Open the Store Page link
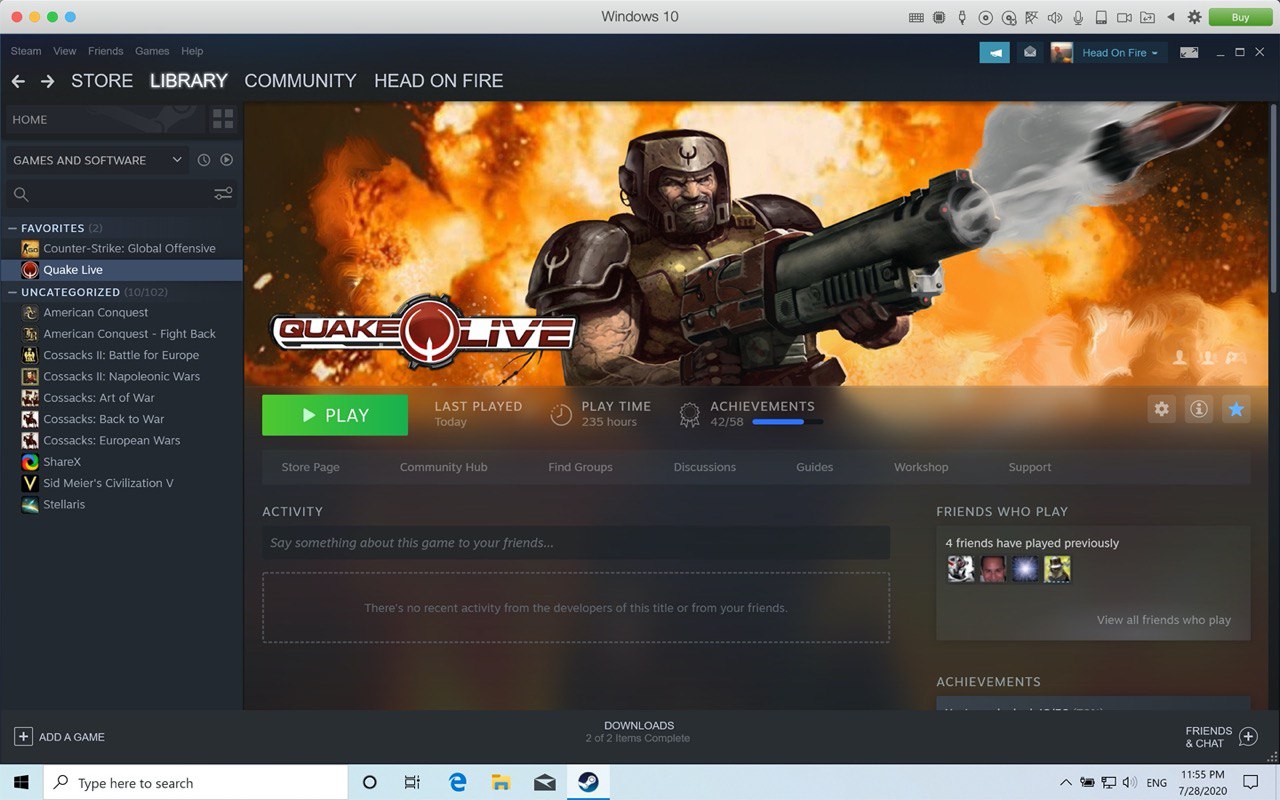The image size is (1280, 800). point(310,467)
